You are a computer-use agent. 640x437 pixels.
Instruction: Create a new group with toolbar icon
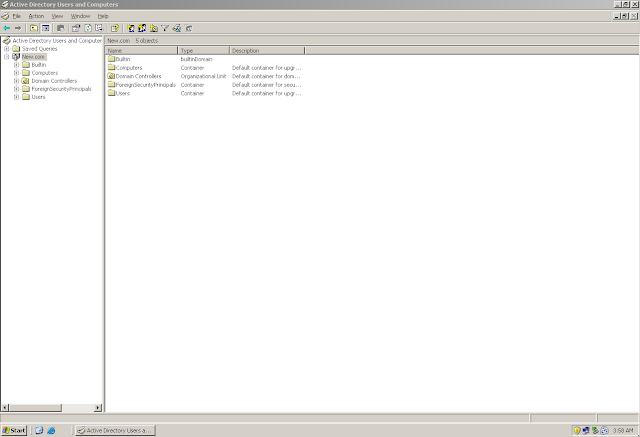tap(142, 28)
